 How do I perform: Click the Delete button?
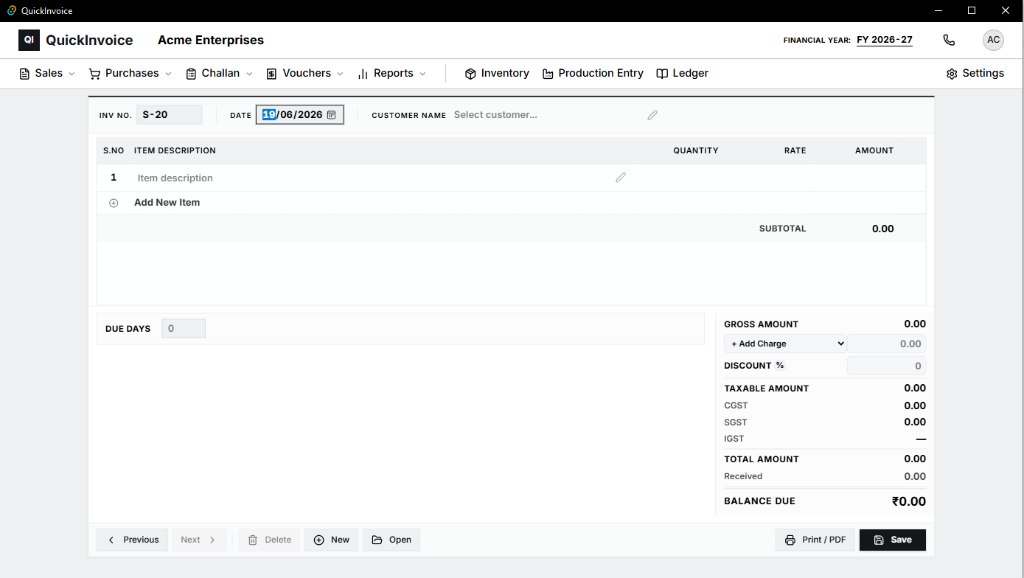pos(269,540)
